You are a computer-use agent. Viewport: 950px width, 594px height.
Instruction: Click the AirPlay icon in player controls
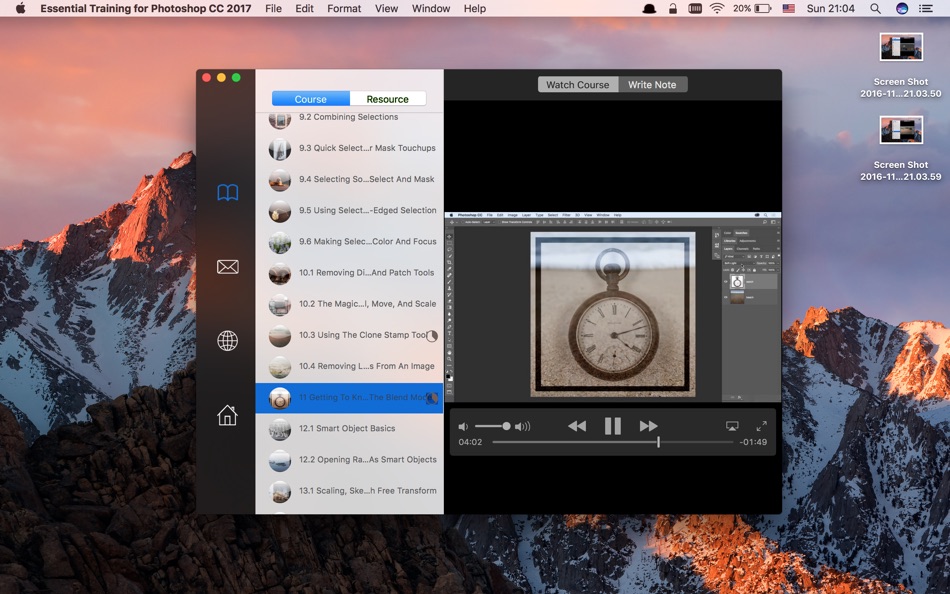[732, 426]
